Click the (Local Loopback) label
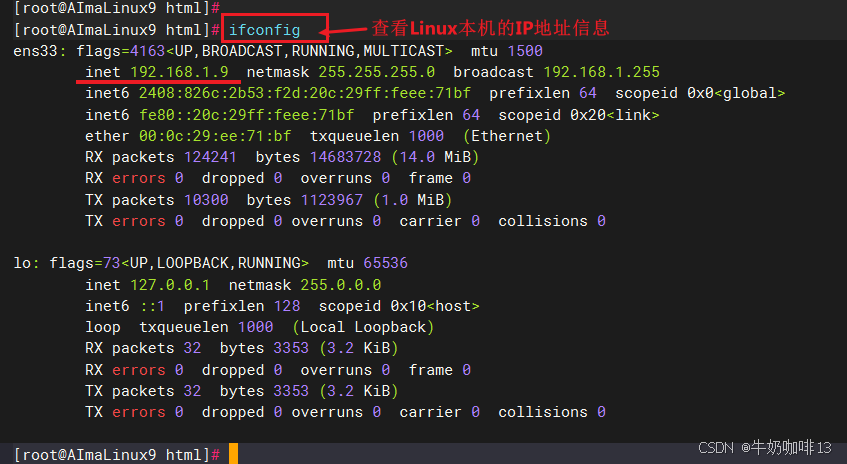Viewport: 847px width, 464px height. click(363, 327)
